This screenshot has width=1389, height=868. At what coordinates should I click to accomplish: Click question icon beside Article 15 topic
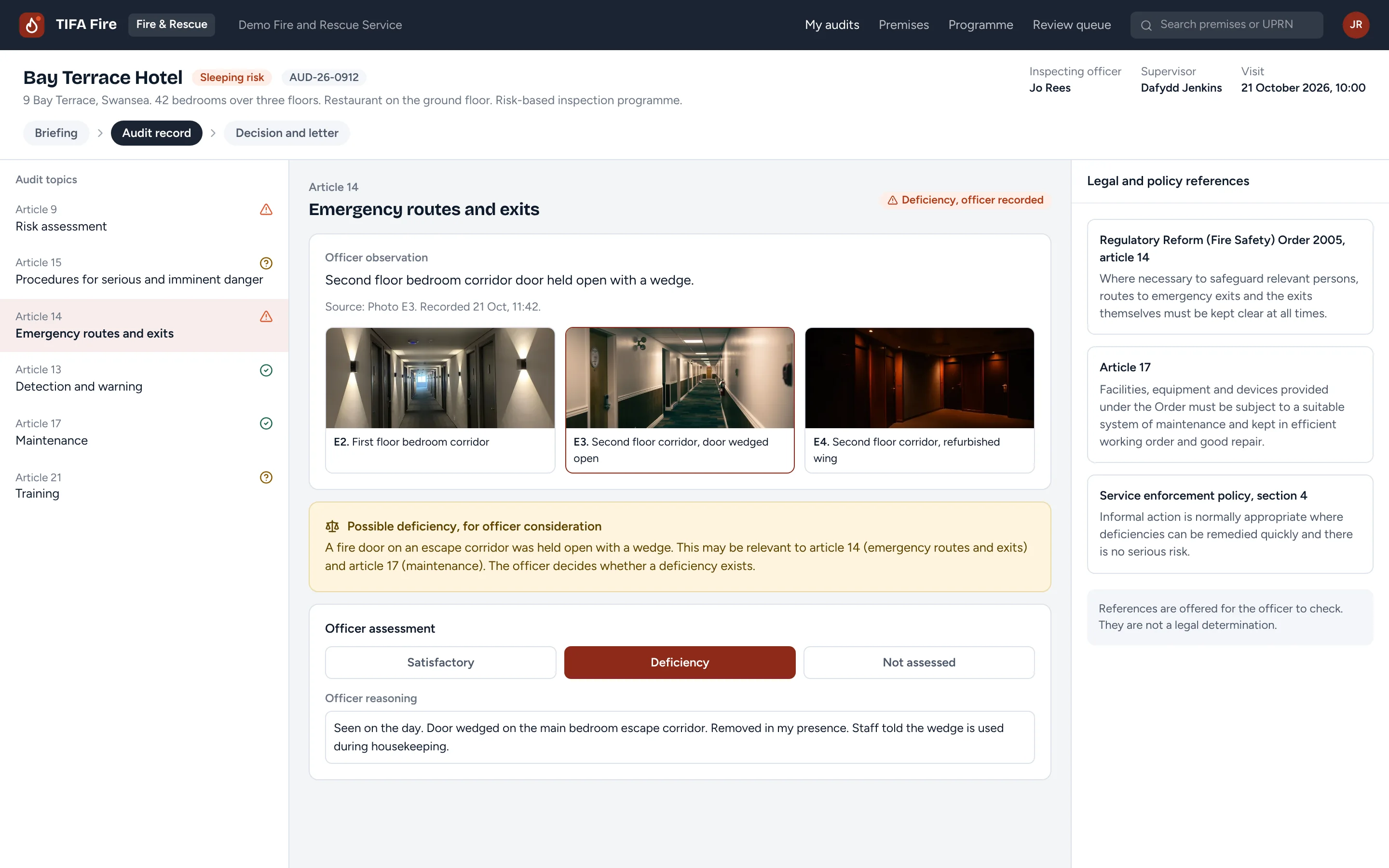pos(266,263)
